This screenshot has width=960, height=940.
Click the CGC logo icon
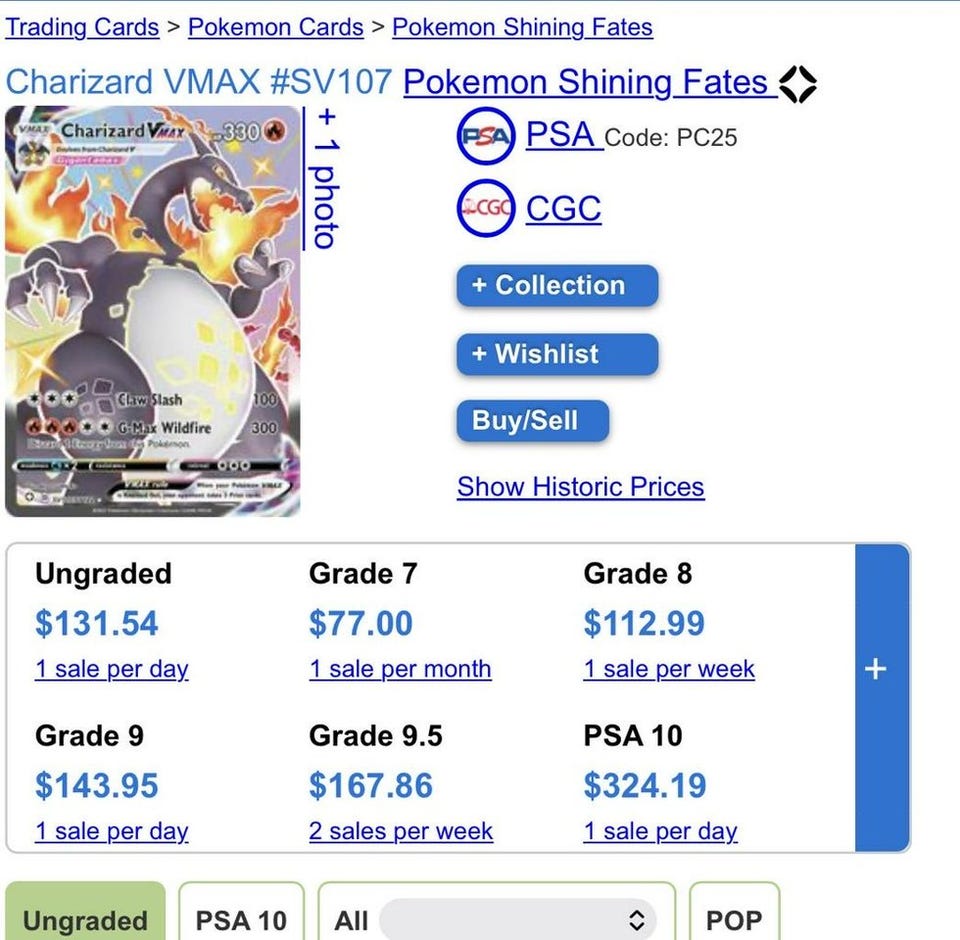(x=486, y=208)
